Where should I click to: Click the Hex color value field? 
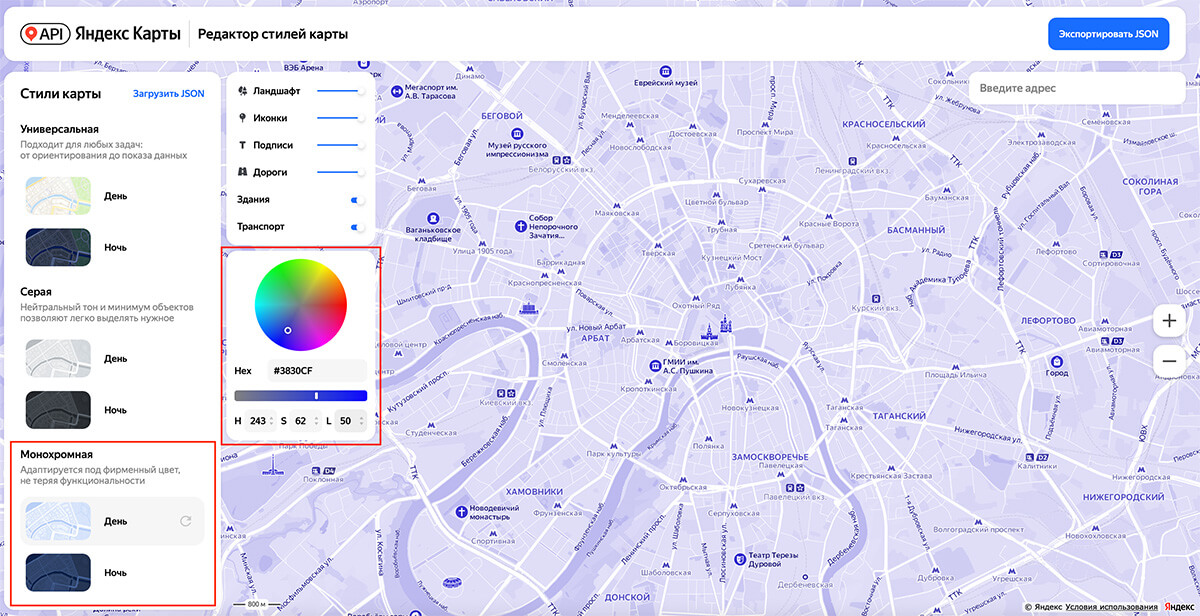tap(317, 370)
